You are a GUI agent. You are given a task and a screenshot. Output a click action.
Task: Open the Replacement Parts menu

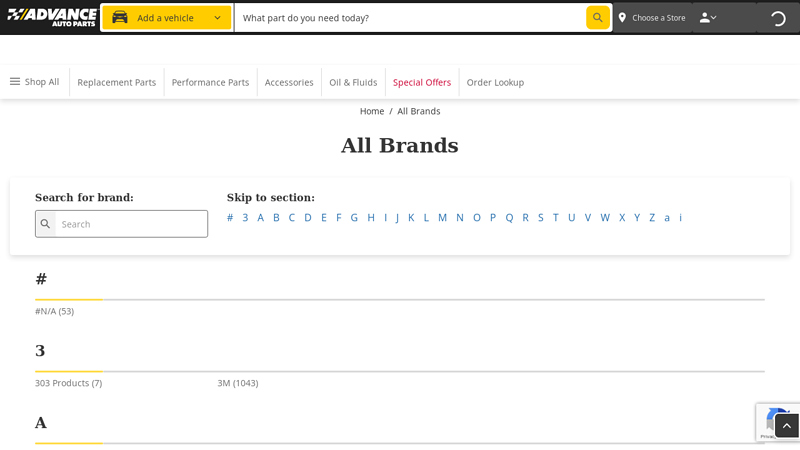tap(117, 83)
